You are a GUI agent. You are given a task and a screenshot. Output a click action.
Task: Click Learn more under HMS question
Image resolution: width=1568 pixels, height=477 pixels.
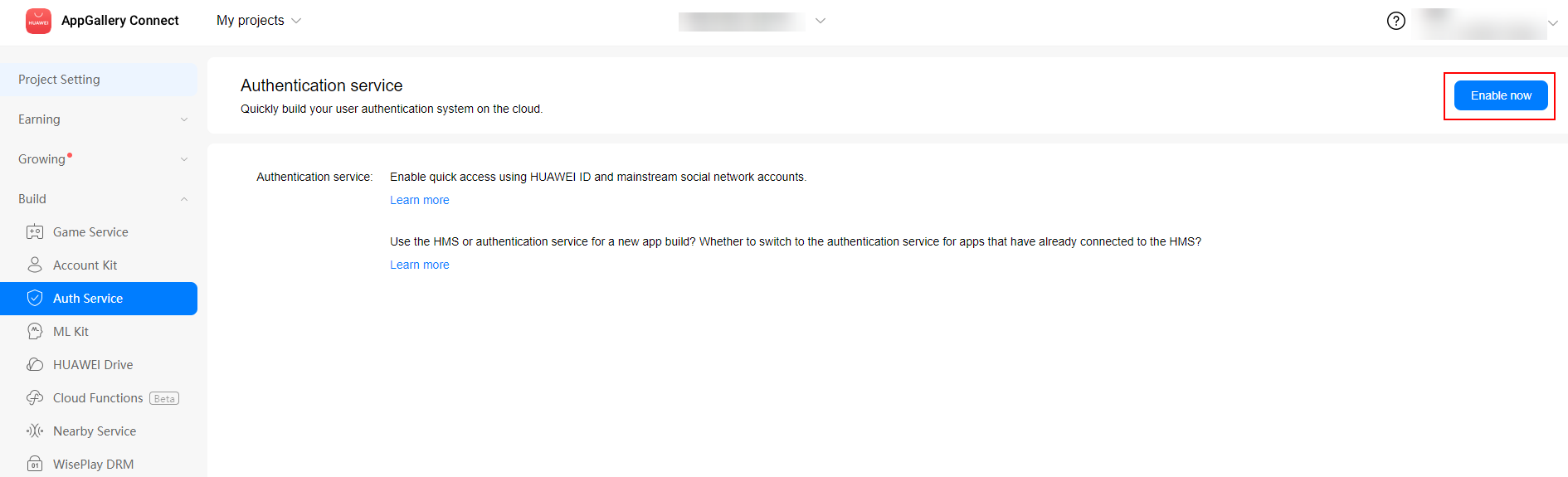[420, 265]
